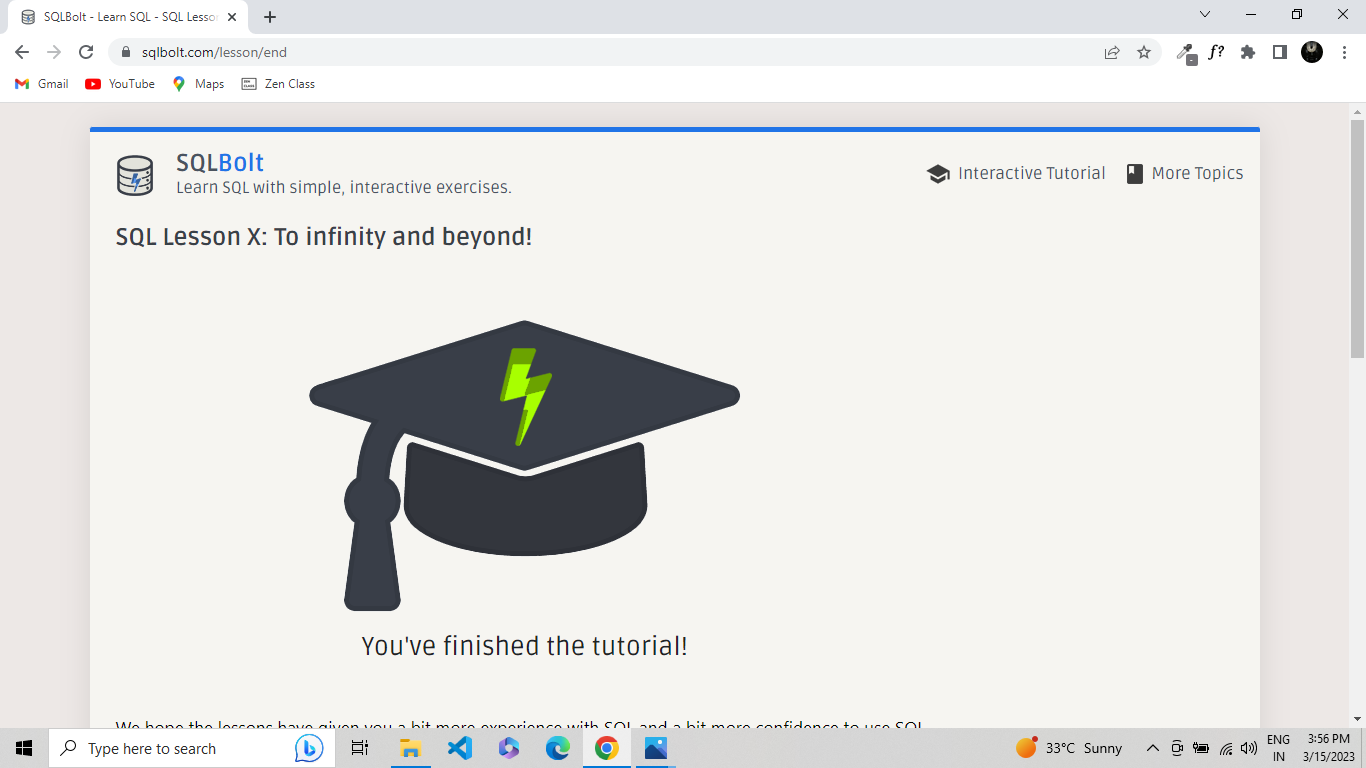Open the Windows Start menu
The image size is (1366, 768).
[x=24, y=748]
